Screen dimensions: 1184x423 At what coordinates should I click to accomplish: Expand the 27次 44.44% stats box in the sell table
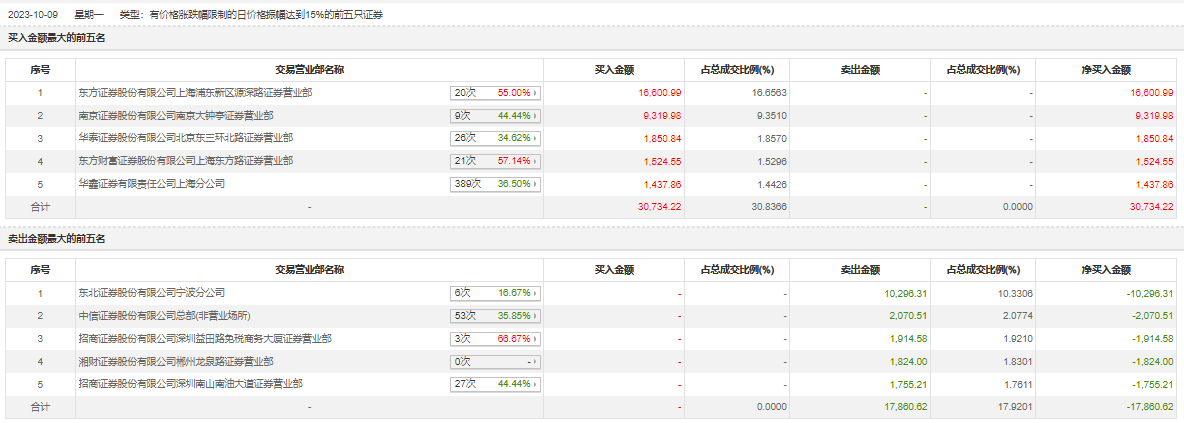[x=495, y=385]
